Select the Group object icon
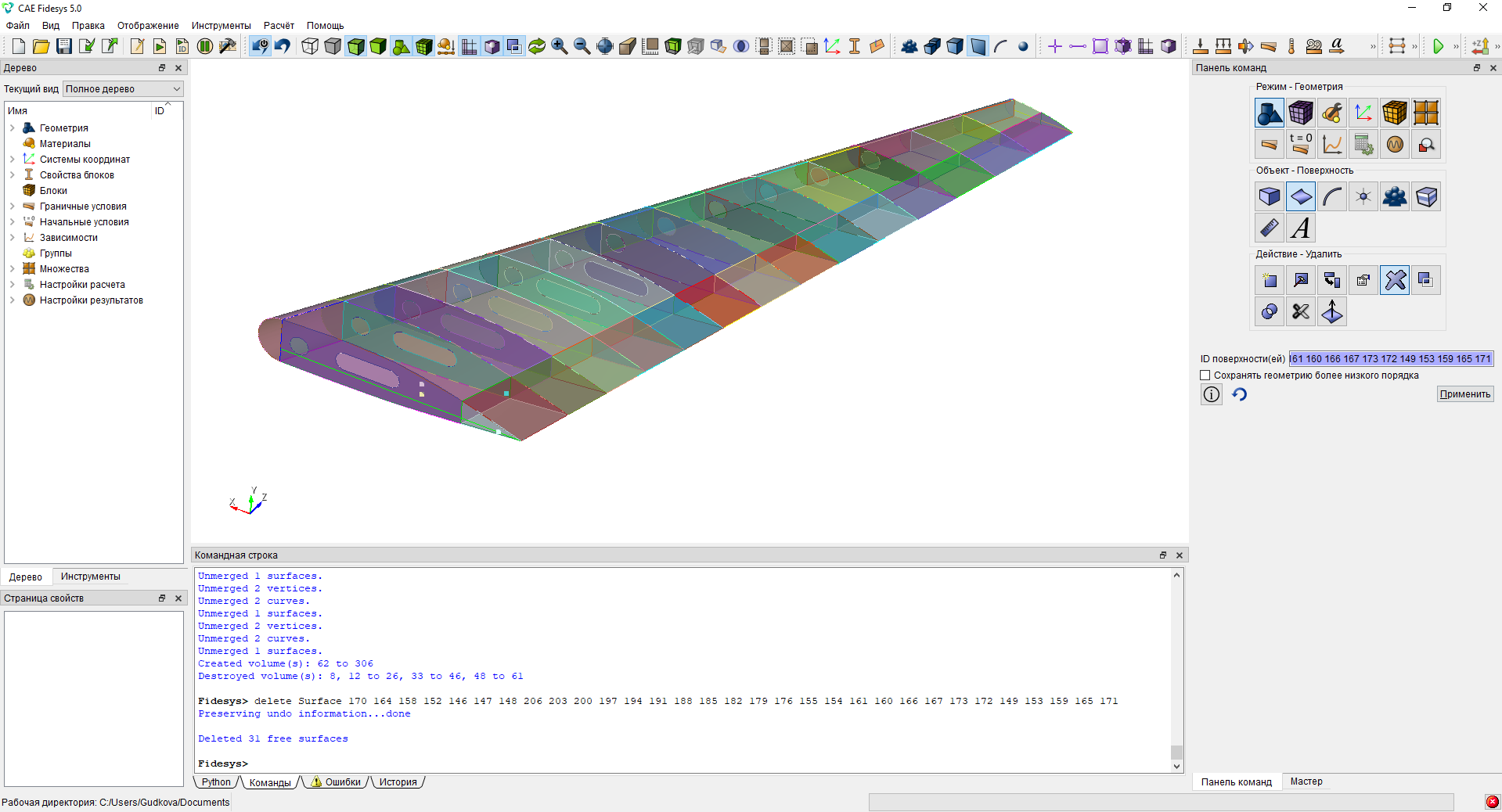 tap(1395, 196)
